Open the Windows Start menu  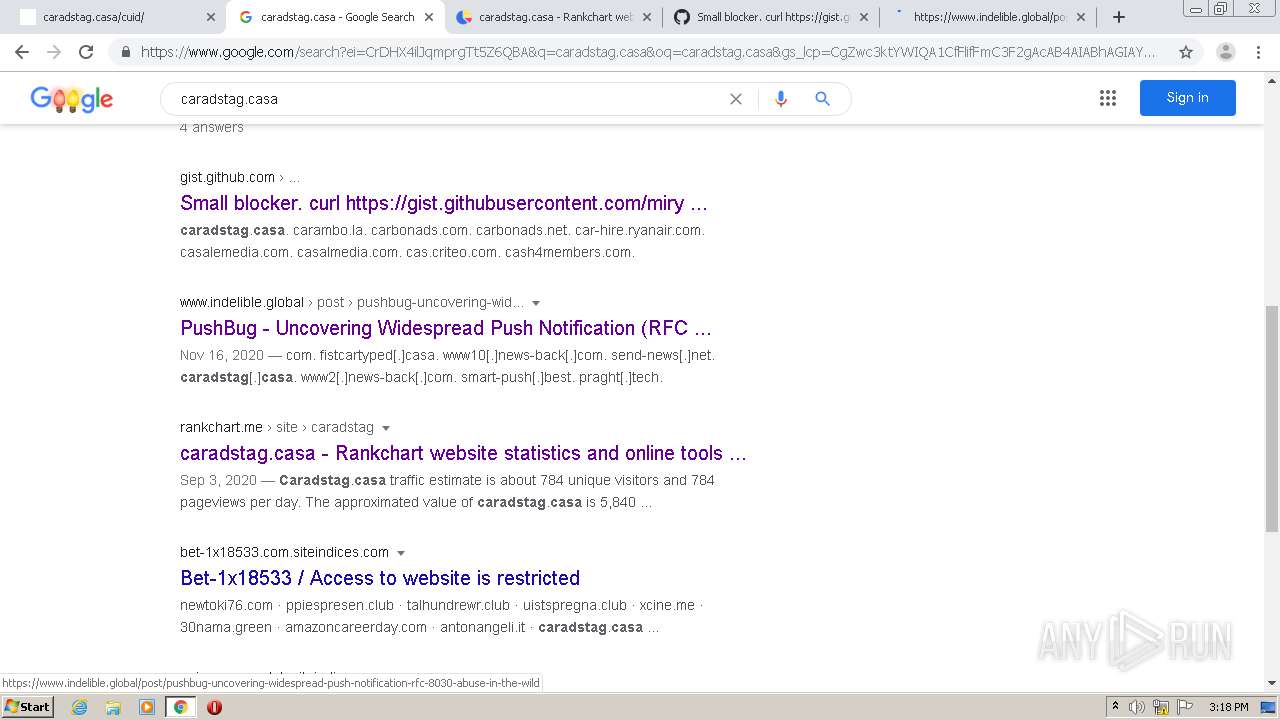[28, 707]
